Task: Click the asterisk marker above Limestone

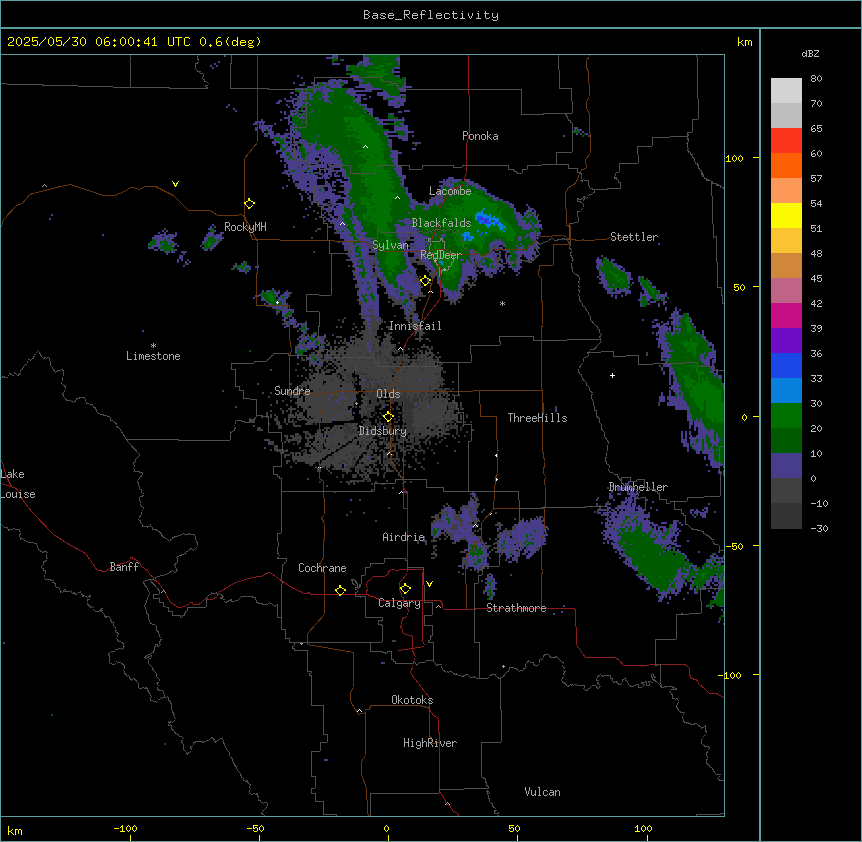Action: (x=153, y=346)
